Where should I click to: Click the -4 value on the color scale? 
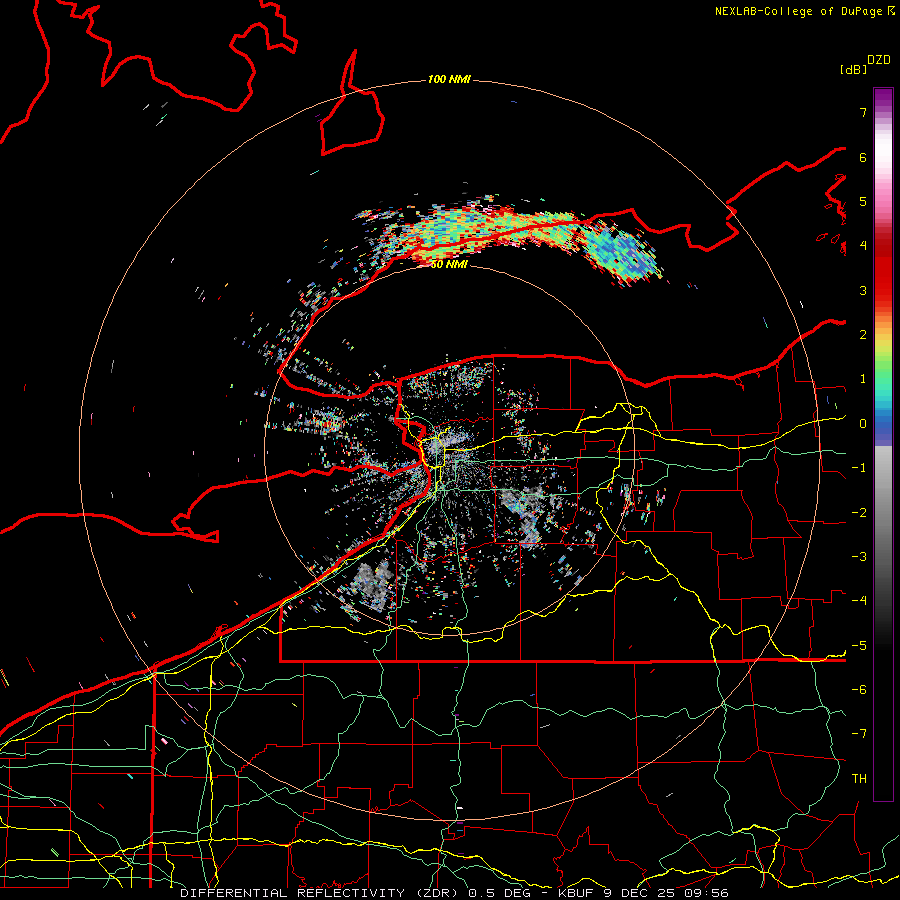[859, 601]
